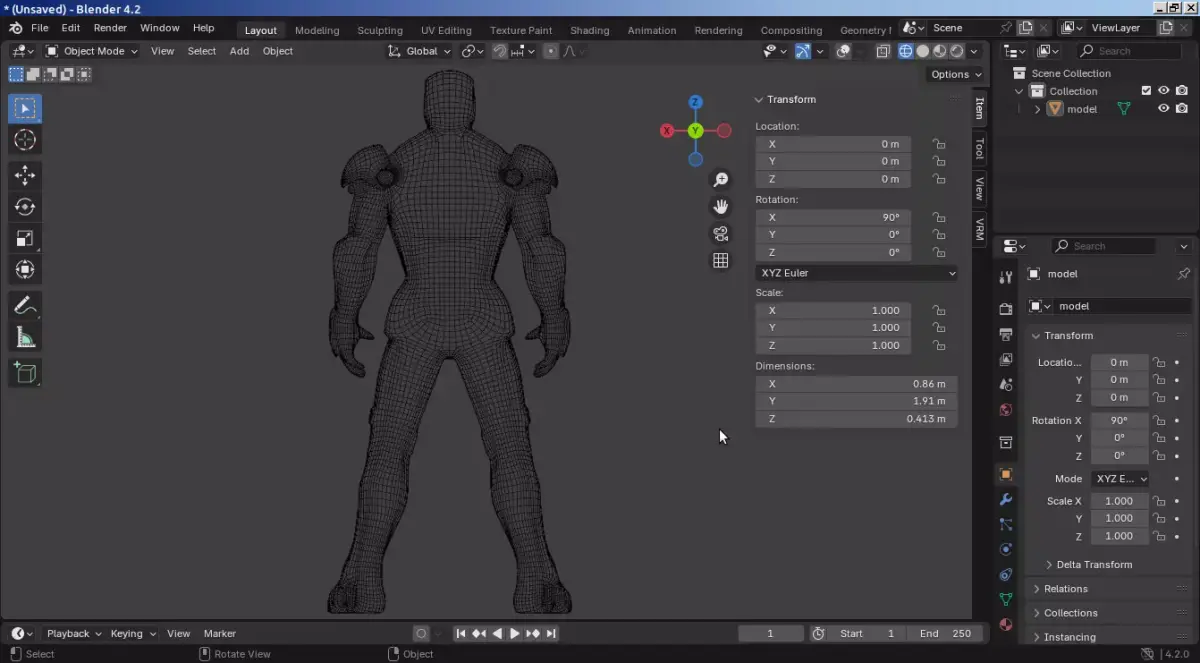This screenshot has height=663, width=1200.
Task: Toggle X-ray display mode
Action: (883, 51)
